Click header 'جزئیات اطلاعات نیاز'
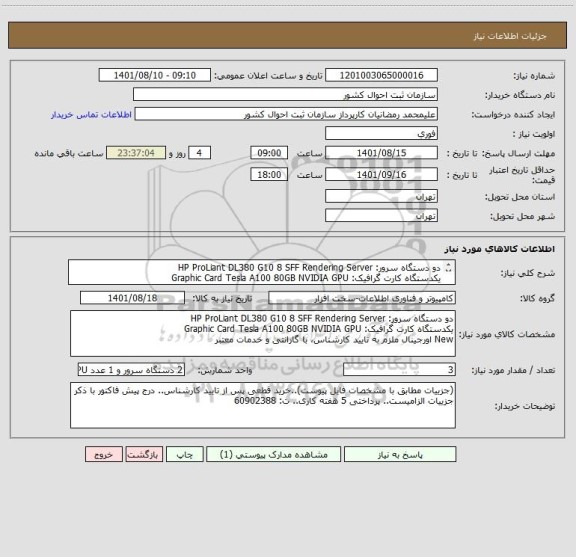Screen dimensions: 576x557 click(510, 36)
